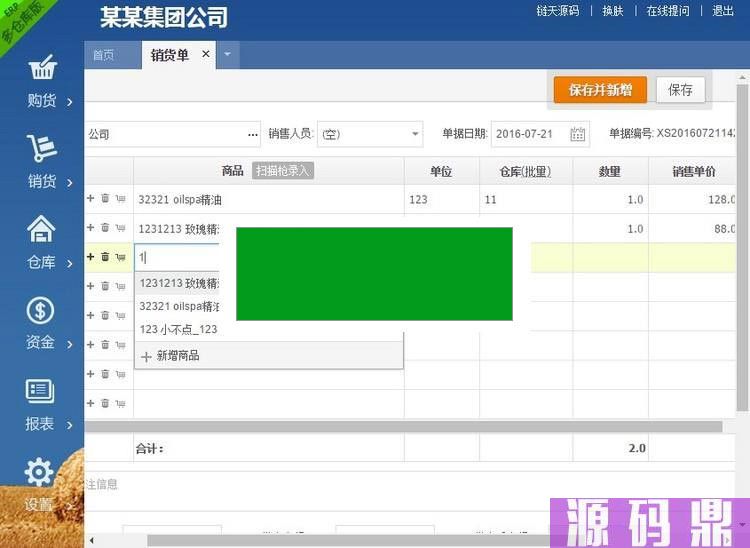Expand the 资金 sidebar submenu arrow
This screenshot has height=548, width=750.
click(x=70, y=344)
